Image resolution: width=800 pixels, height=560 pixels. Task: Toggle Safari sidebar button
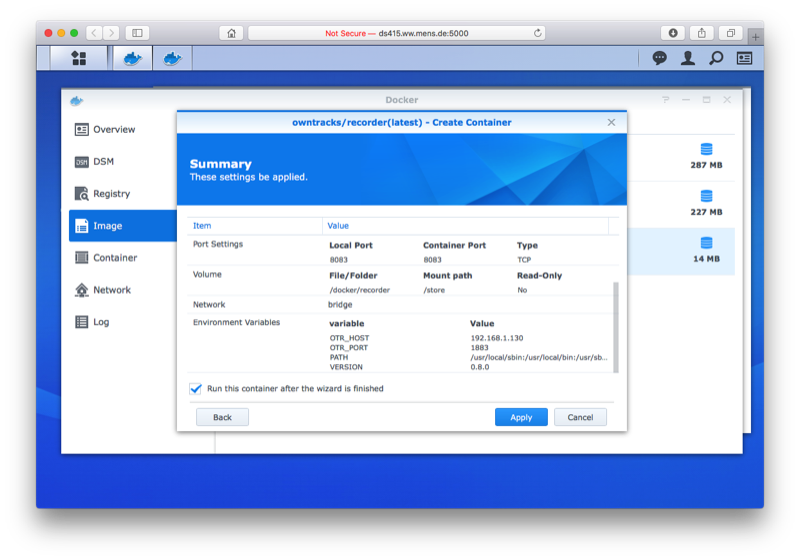[137, 33]
